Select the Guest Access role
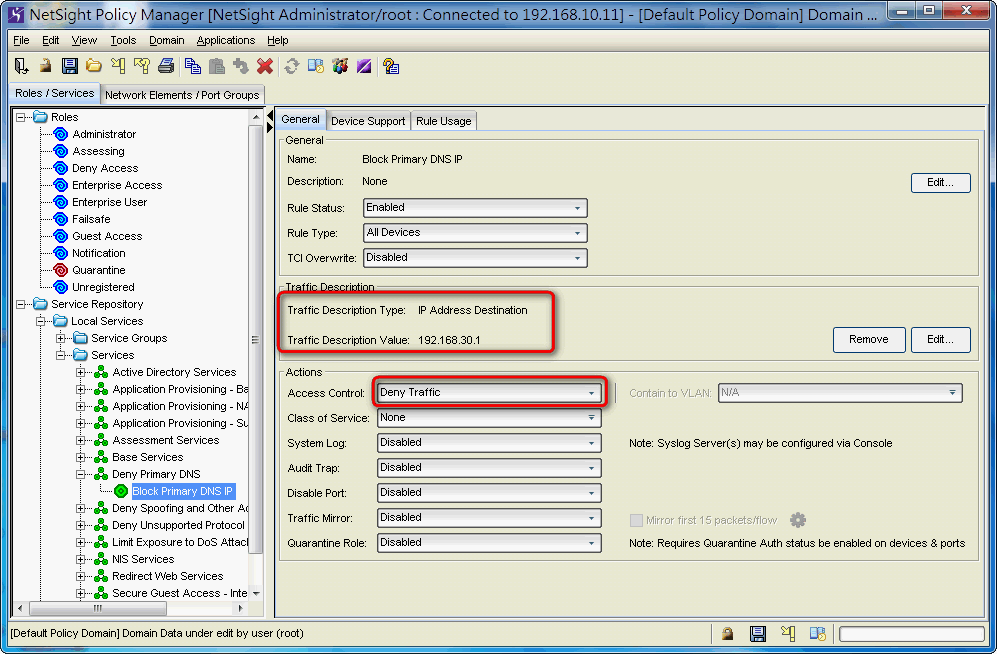Viewport: 997px width, 654px height. coord(107,236)
